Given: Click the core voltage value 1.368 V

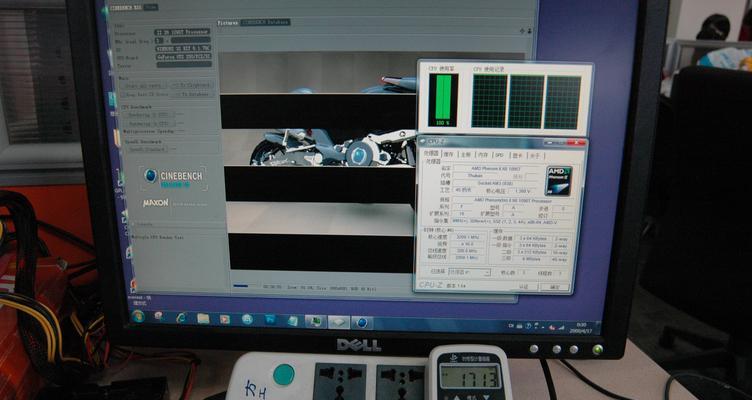Looking at the screenshot, I should [x=521, y=191].
